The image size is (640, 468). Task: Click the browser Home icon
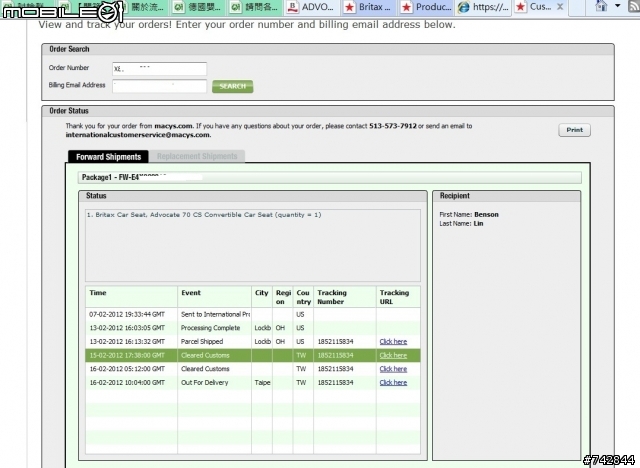click(601, 6)
